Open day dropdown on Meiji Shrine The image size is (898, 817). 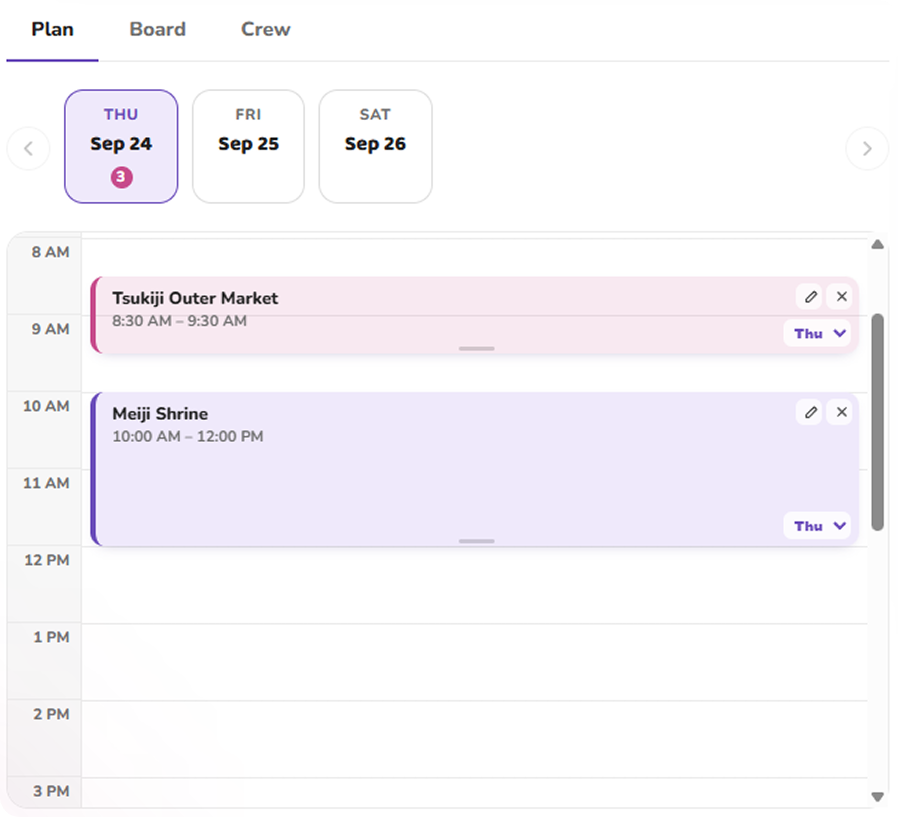(x=818, y=526)
